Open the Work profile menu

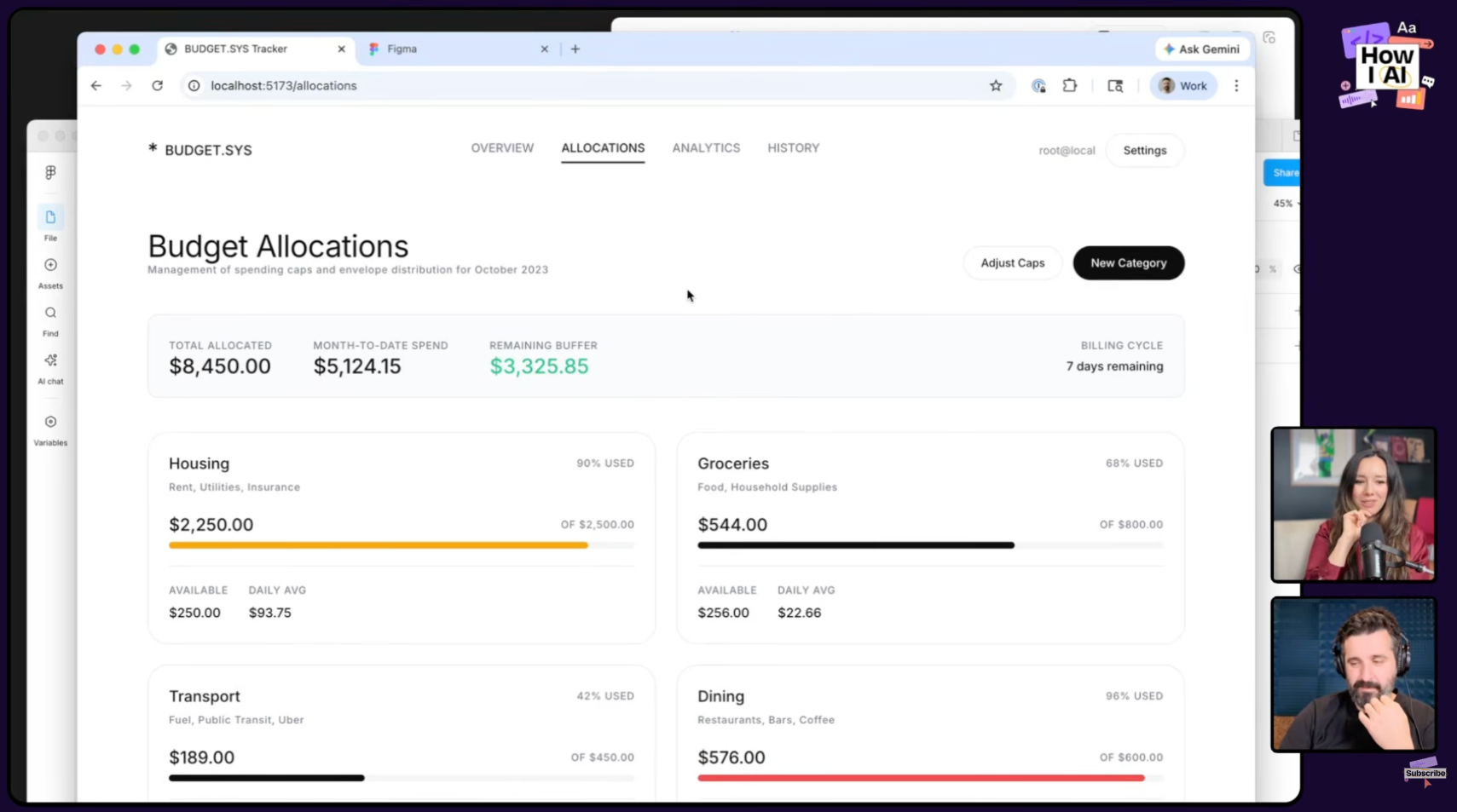(x=1182, y=86)
